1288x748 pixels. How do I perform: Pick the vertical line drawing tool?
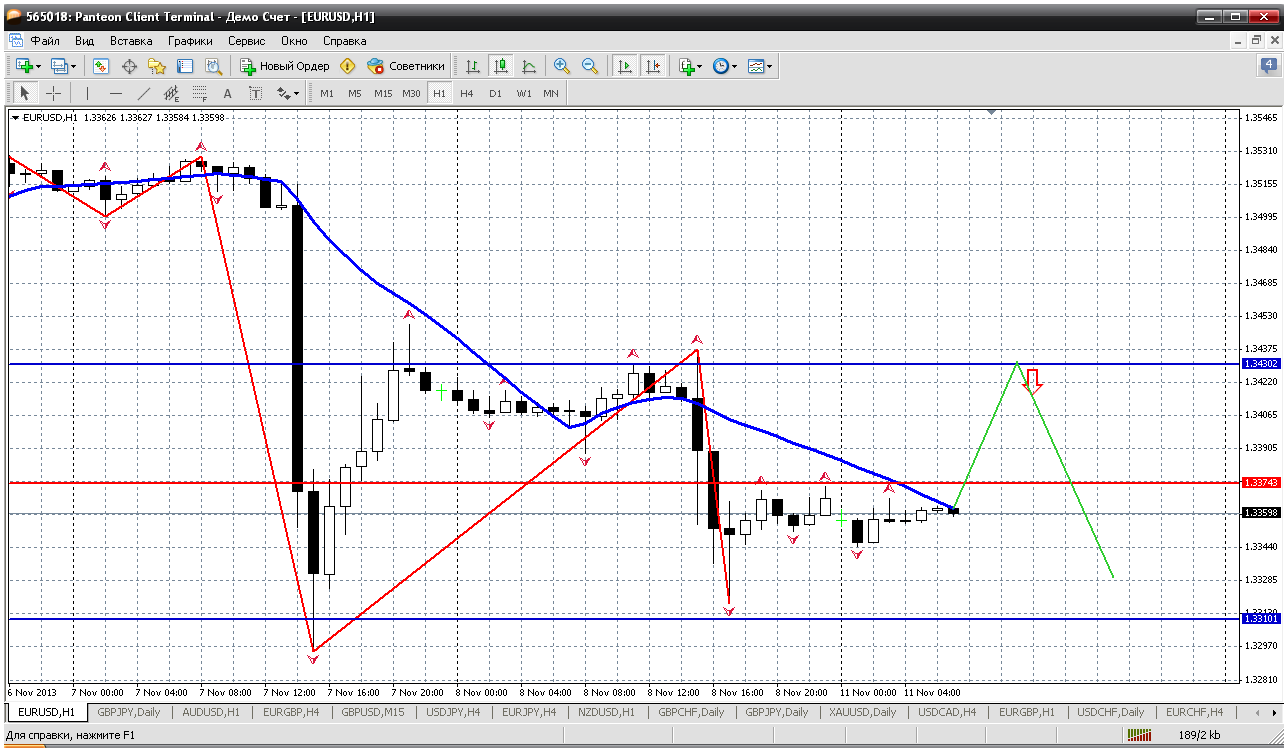[88, 93]
